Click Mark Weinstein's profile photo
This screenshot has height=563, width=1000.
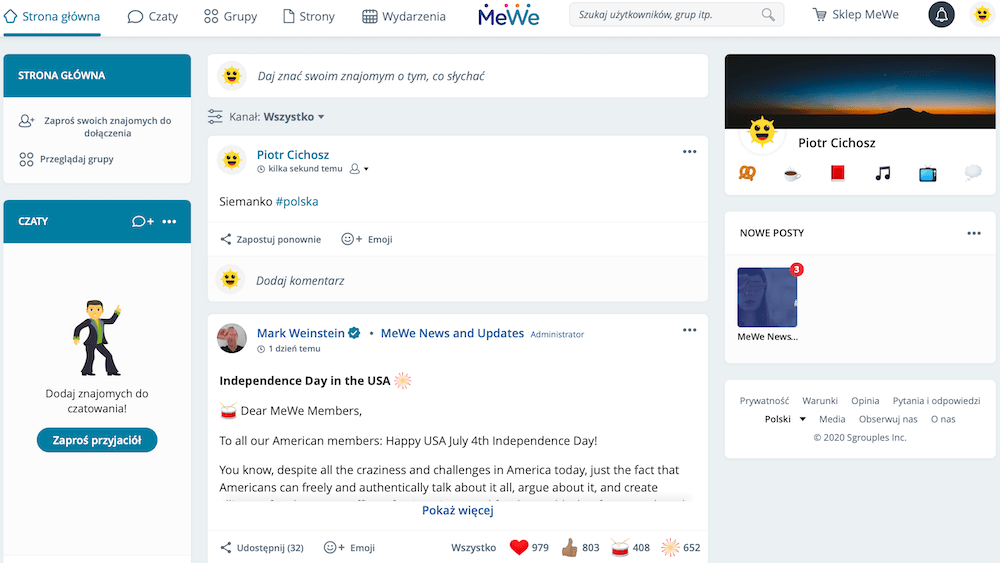[232, 338]
